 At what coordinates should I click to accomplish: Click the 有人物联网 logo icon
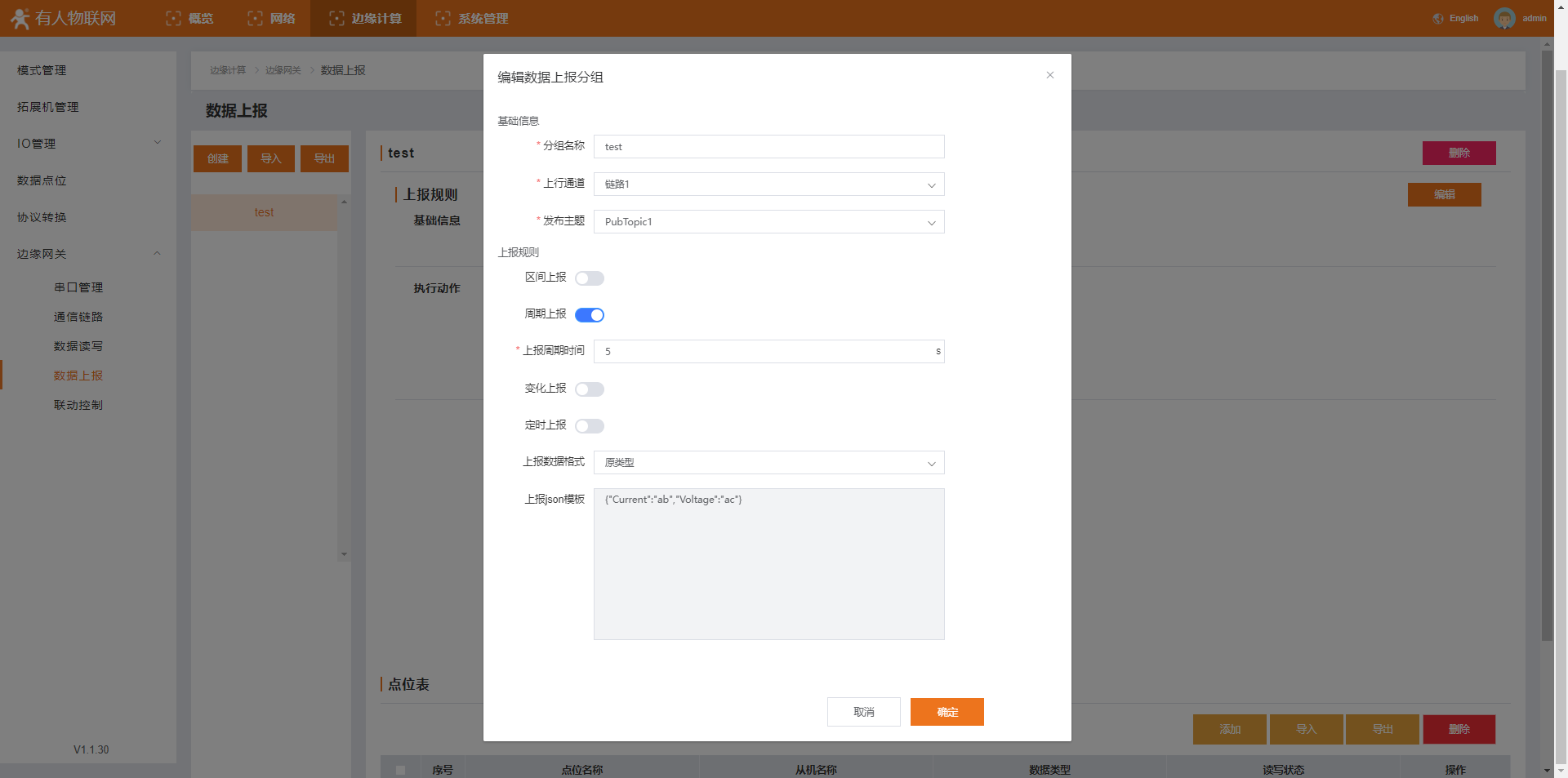pyautogui.click(x=20, y=18)
